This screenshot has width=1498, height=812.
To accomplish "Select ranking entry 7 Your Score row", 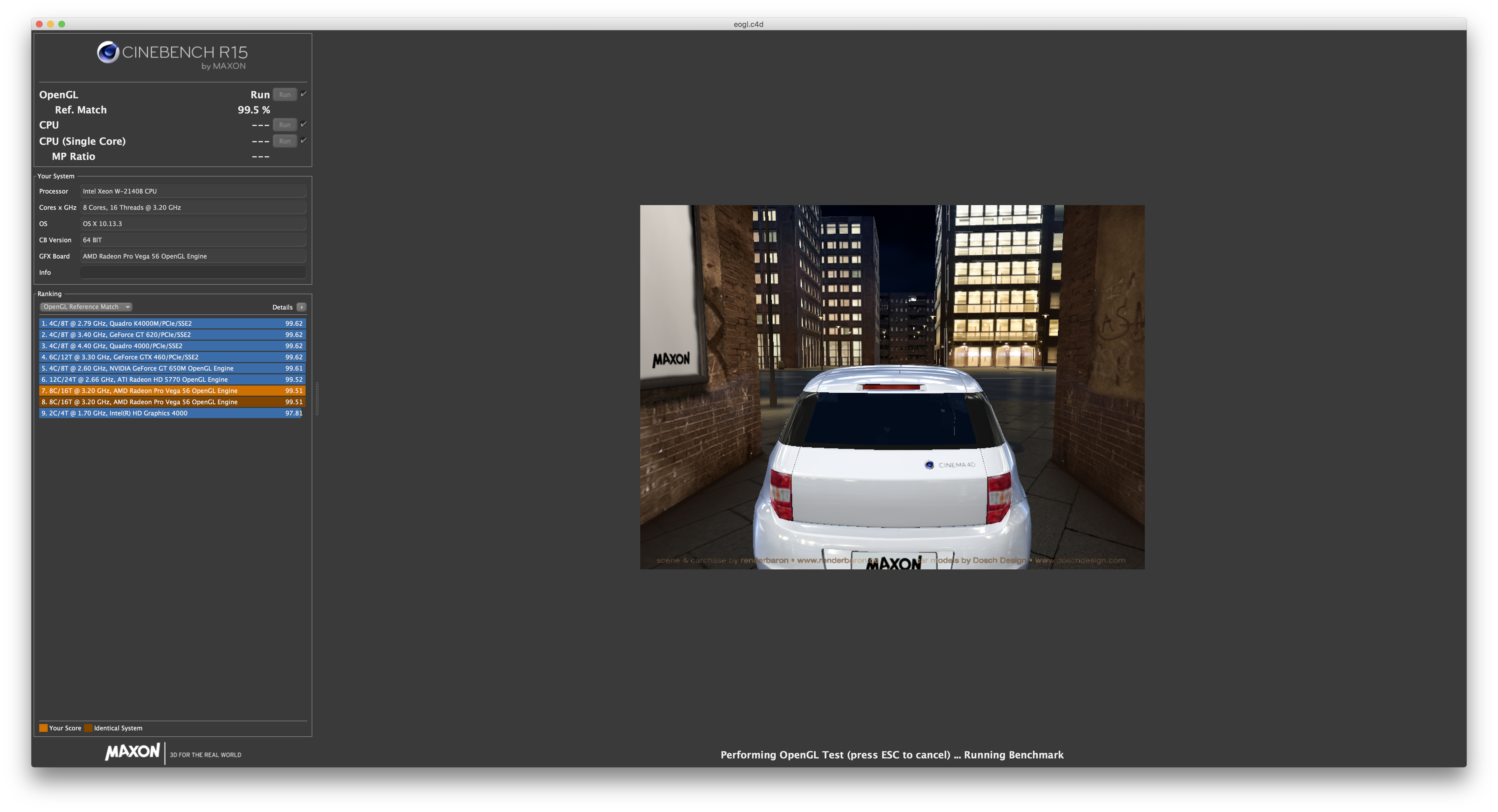I will tap(172, 391).
